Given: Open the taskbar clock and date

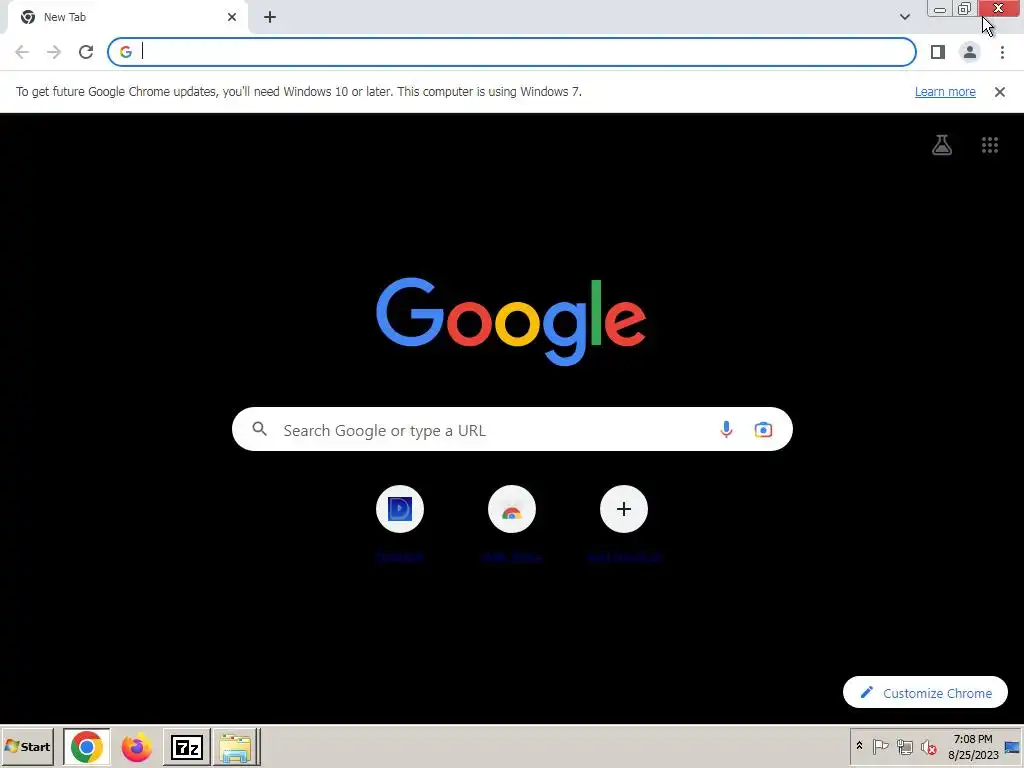Looking at the screenshot, I should tap(973, 747).
